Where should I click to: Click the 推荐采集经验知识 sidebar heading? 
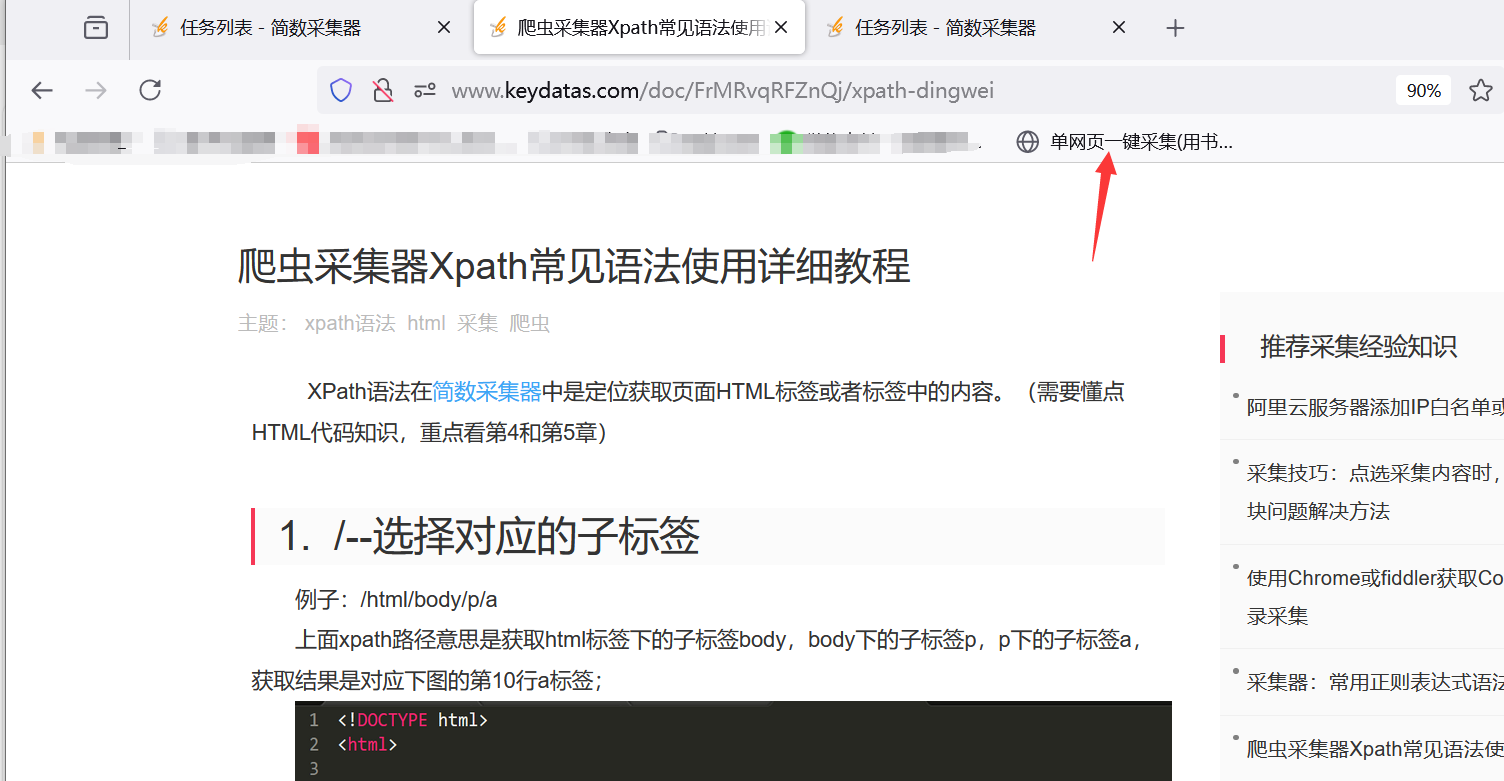[x=1358, y=347]
